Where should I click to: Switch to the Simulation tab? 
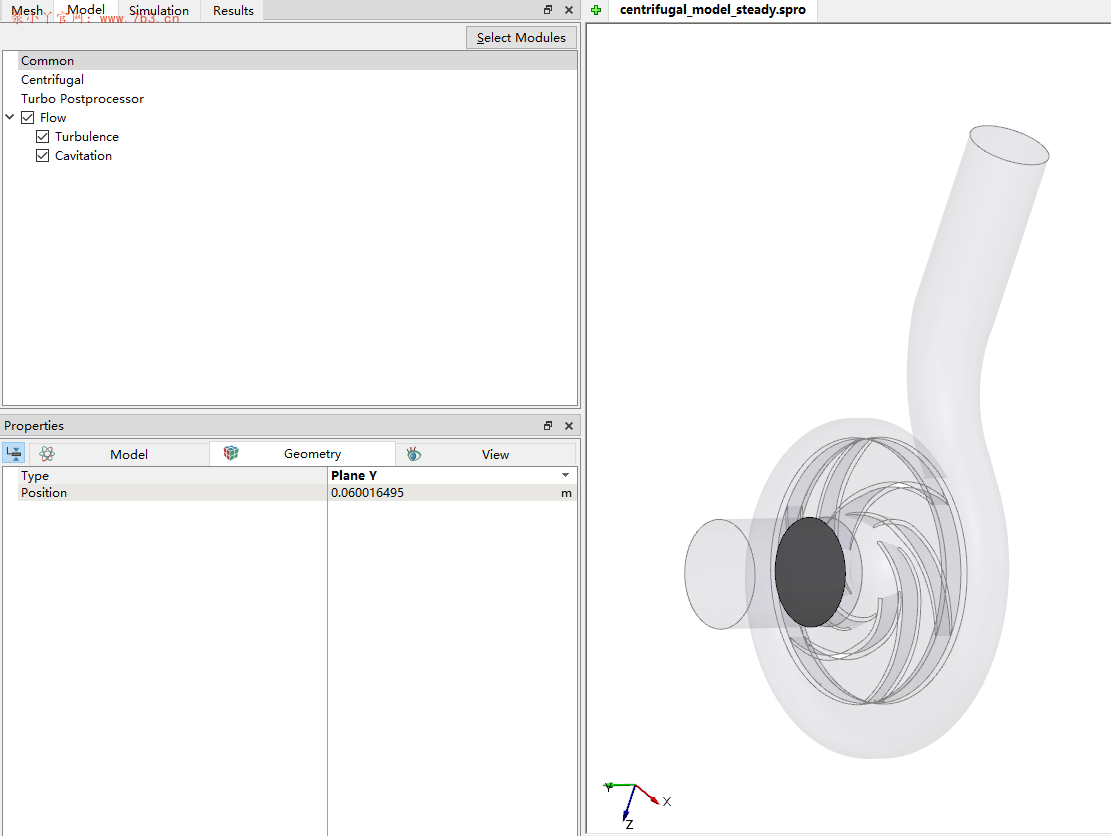pyautogui.click(x=159, y=11)
